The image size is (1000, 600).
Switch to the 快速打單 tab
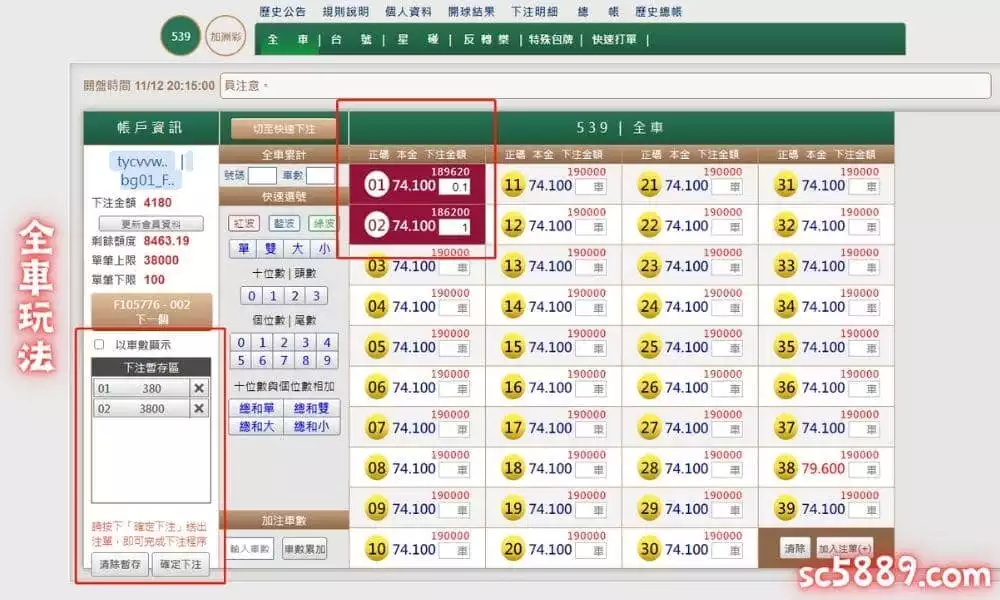coord(615,40)
